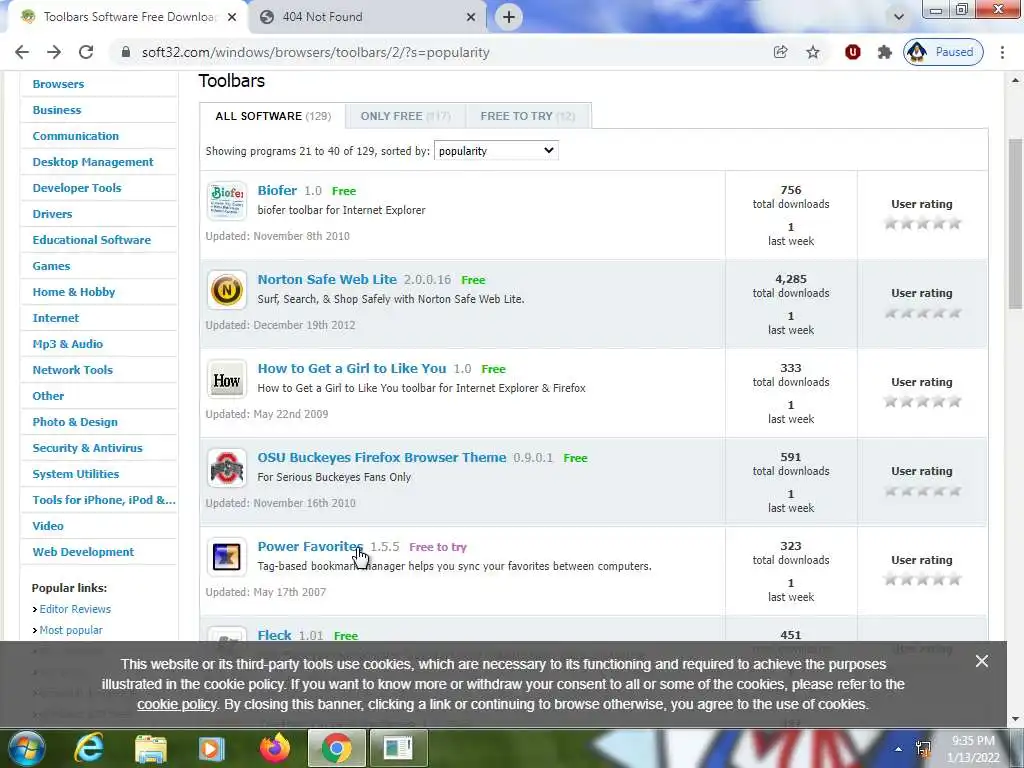Open the tab search chevron

coord(899,17)
